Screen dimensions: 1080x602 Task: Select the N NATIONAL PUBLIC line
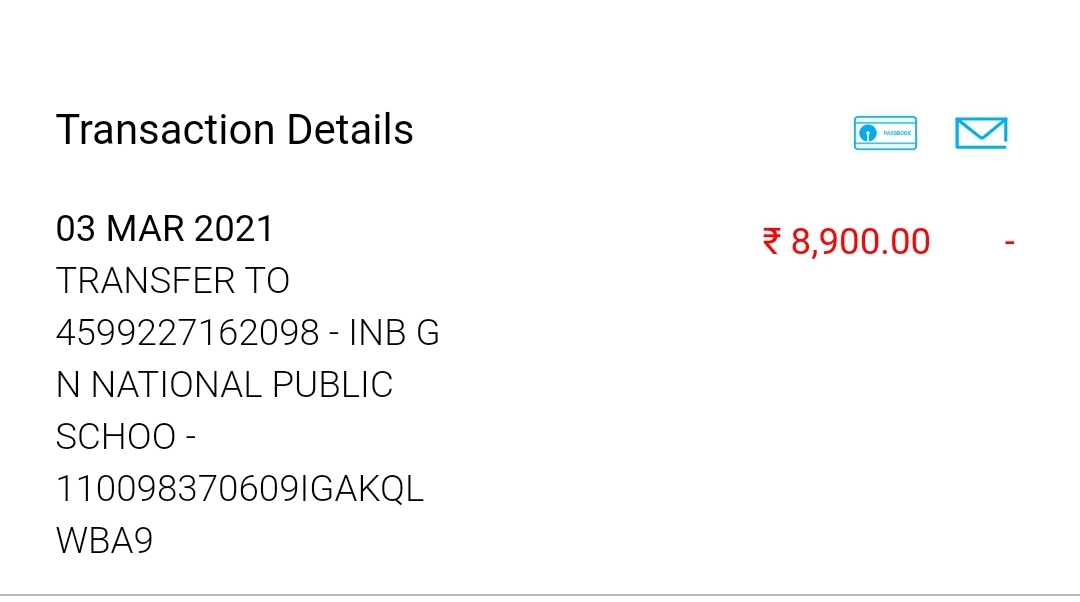click(x=224, y=385)
